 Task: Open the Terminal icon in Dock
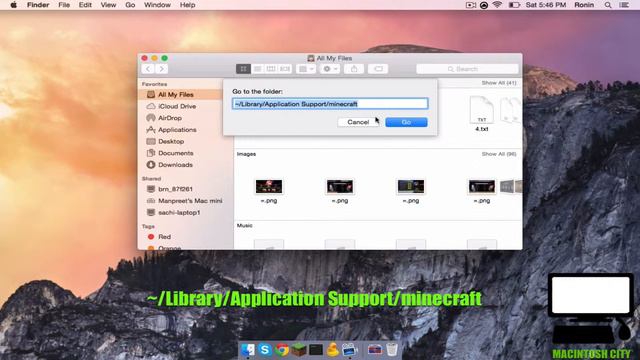[316, 350]
